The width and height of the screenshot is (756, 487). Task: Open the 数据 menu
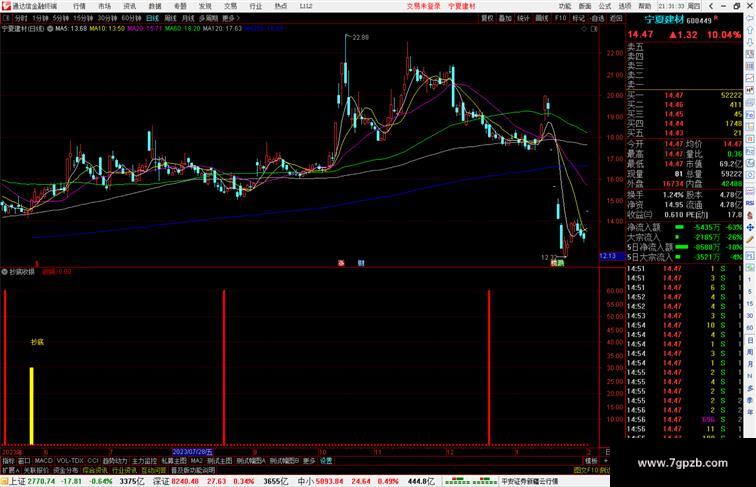click(x=155, y=6)
